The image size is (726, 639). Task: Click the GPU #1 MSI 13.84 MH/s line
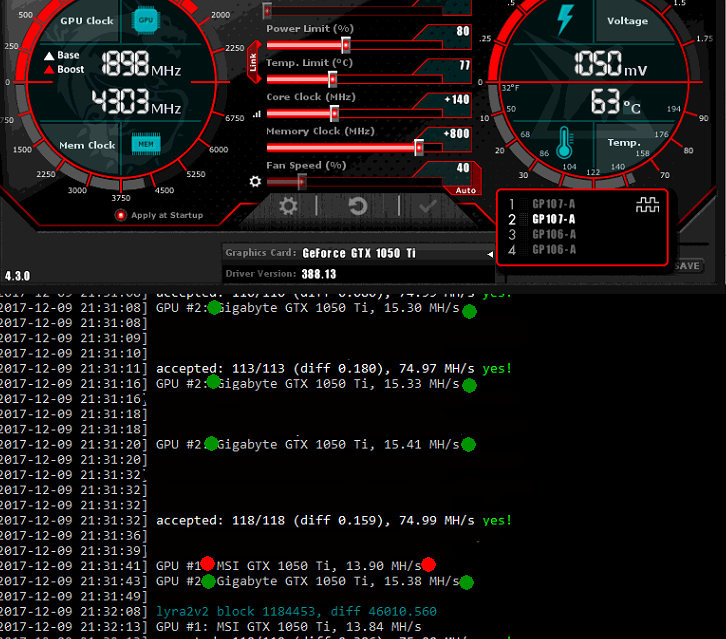[289, 626]
